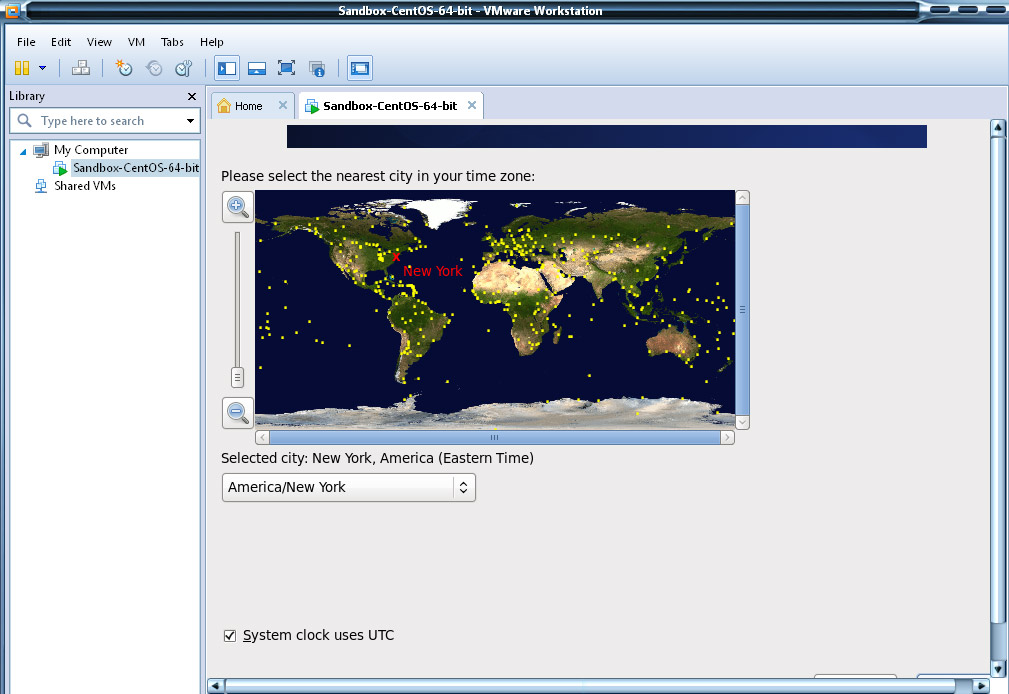Click the map horizontal scrollbar thumb
This screenshot has width=1009, height=694.
[495, 438]
